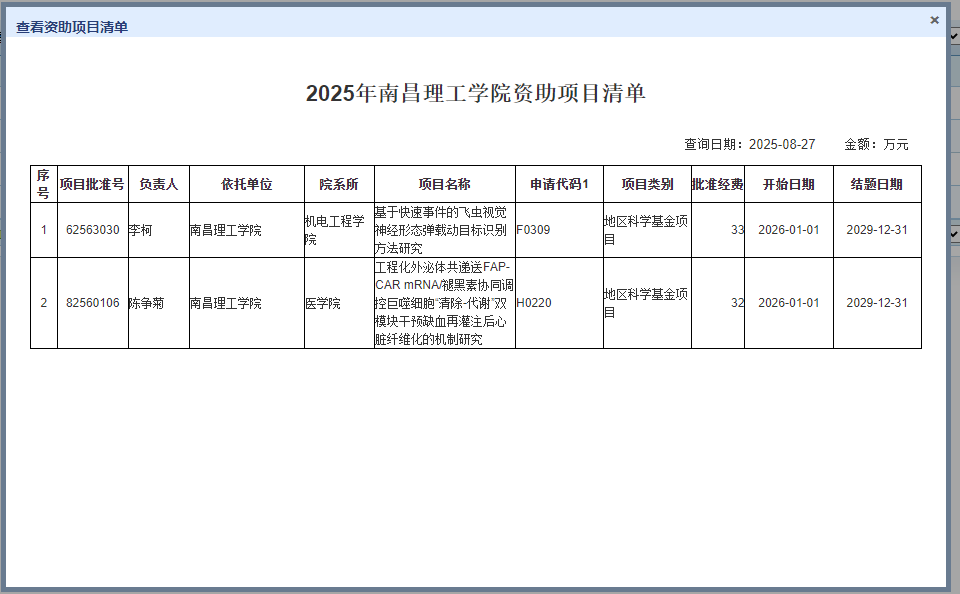Screen dimensions: 960x594
Task: Select approval number 62563030 cell
Action: 92,230
